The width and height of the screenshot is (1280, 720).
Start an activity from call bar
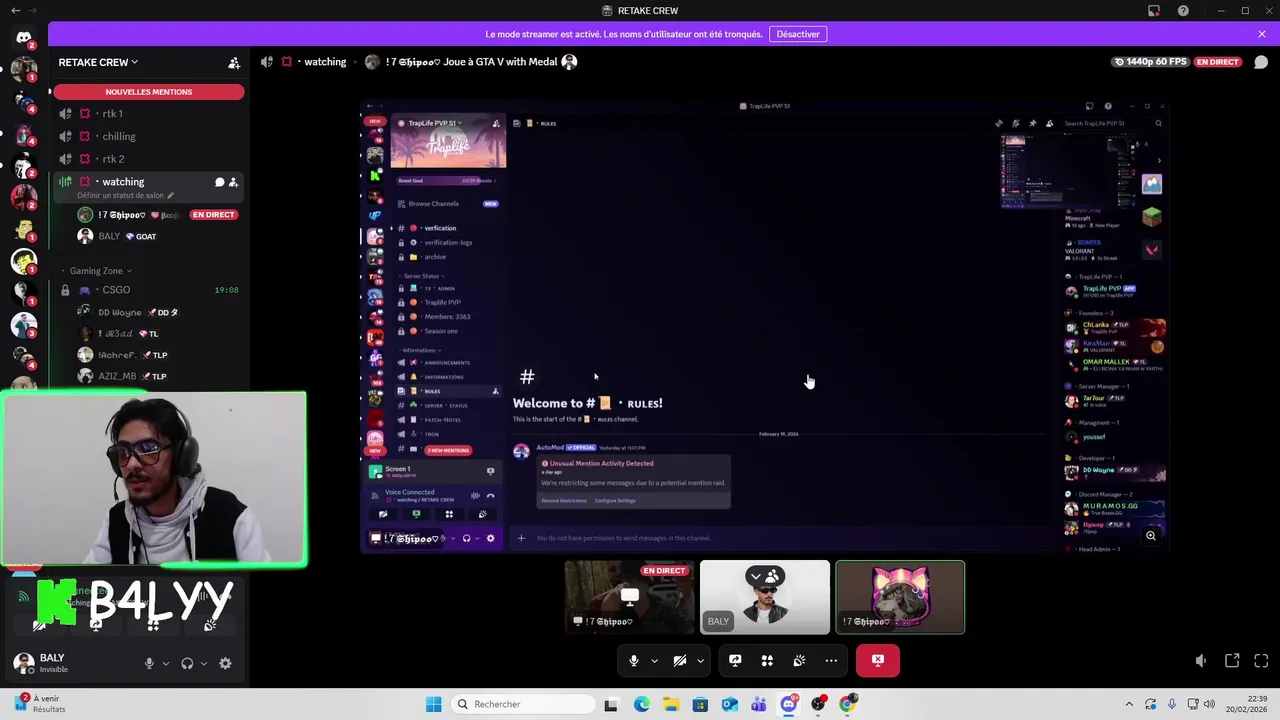(x=767, y=660)
